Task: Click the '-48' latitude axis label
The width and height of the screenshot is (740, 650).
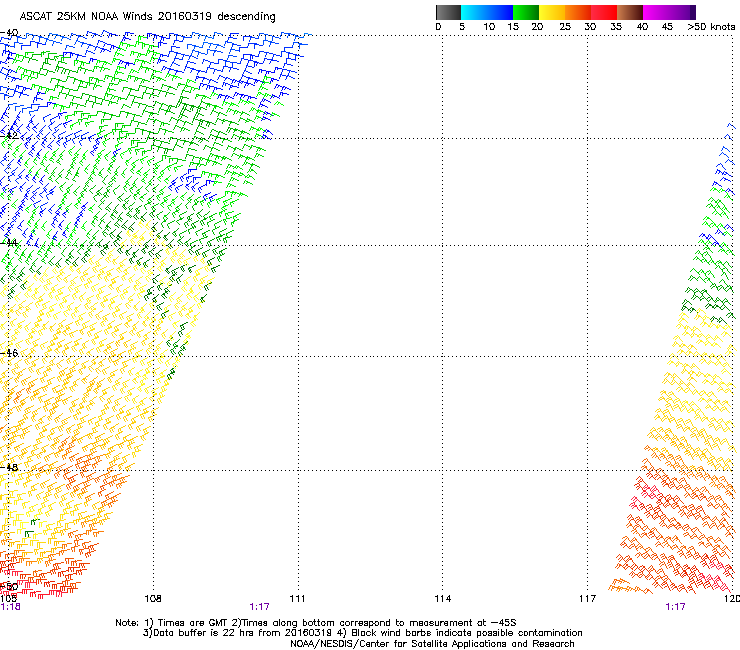Action: click(x=9, y=467)
